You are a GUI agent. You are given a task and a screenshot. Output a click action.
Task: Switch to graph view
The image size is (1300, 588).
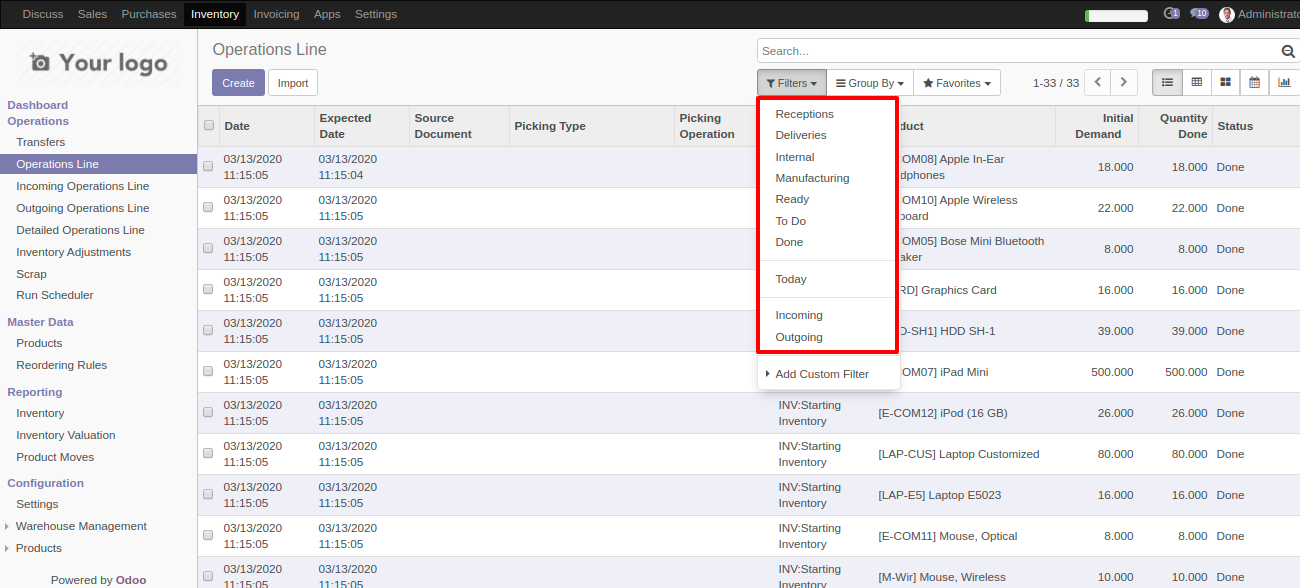pos(1284,83)
